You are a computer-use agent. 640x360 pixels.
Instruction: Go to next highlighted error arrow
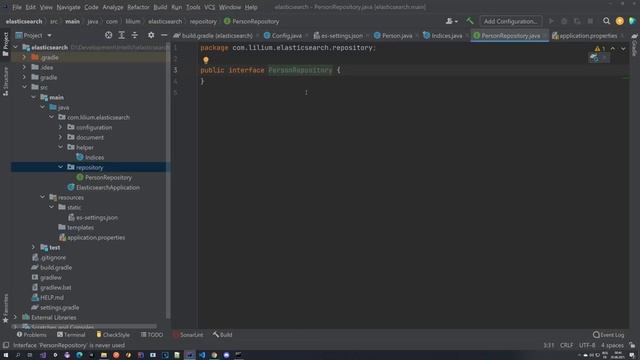coord(623,49)
